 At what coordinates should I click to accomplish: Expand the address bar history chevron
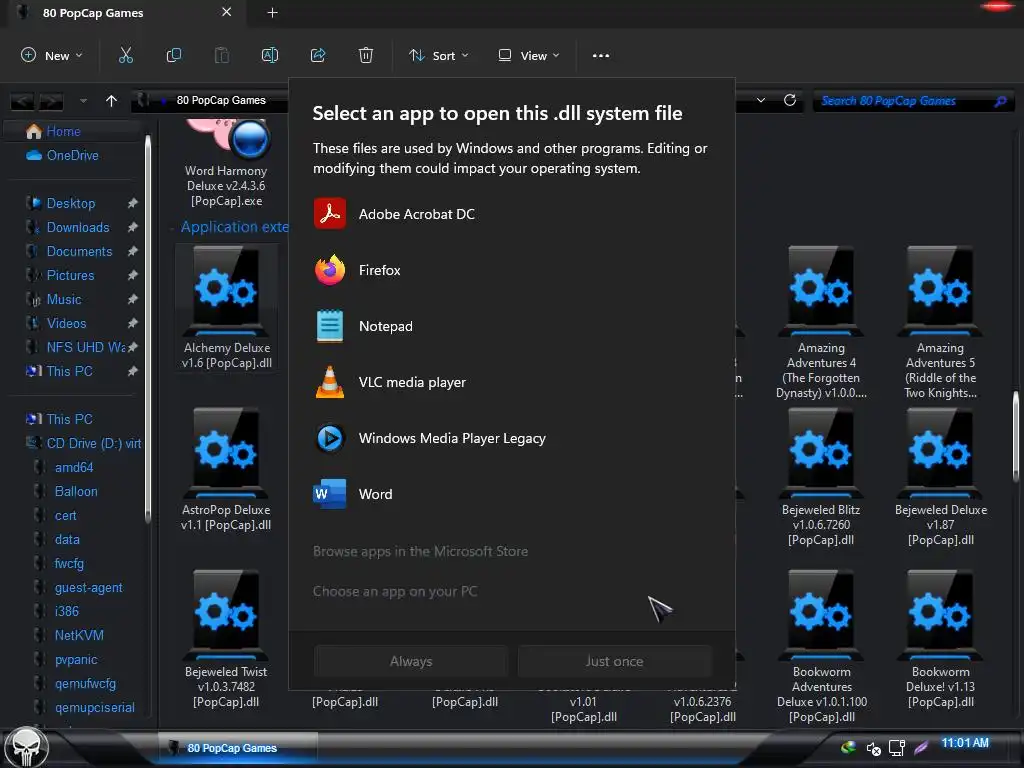click(761, 101)
